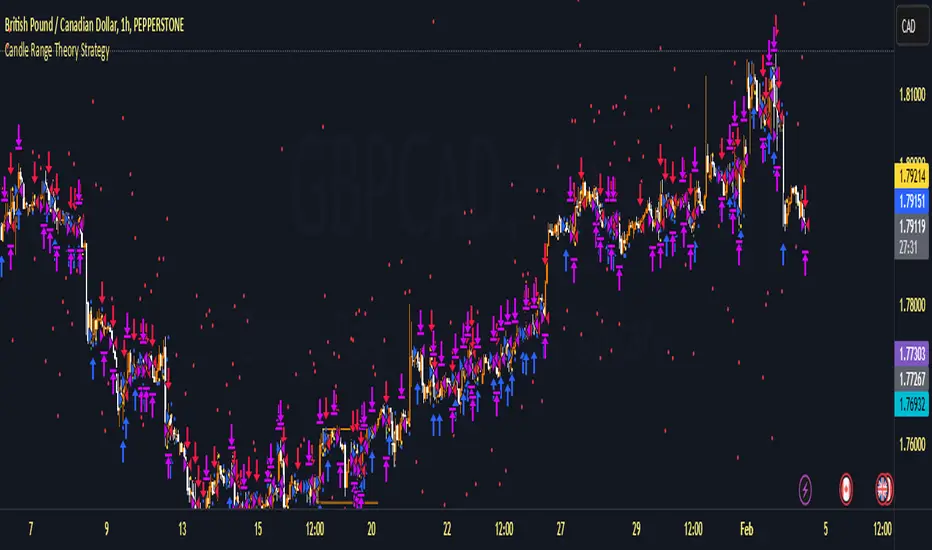932x550 pixels.
Task: Click the 7 date label on time axis
Action: (x=31, y=529)
